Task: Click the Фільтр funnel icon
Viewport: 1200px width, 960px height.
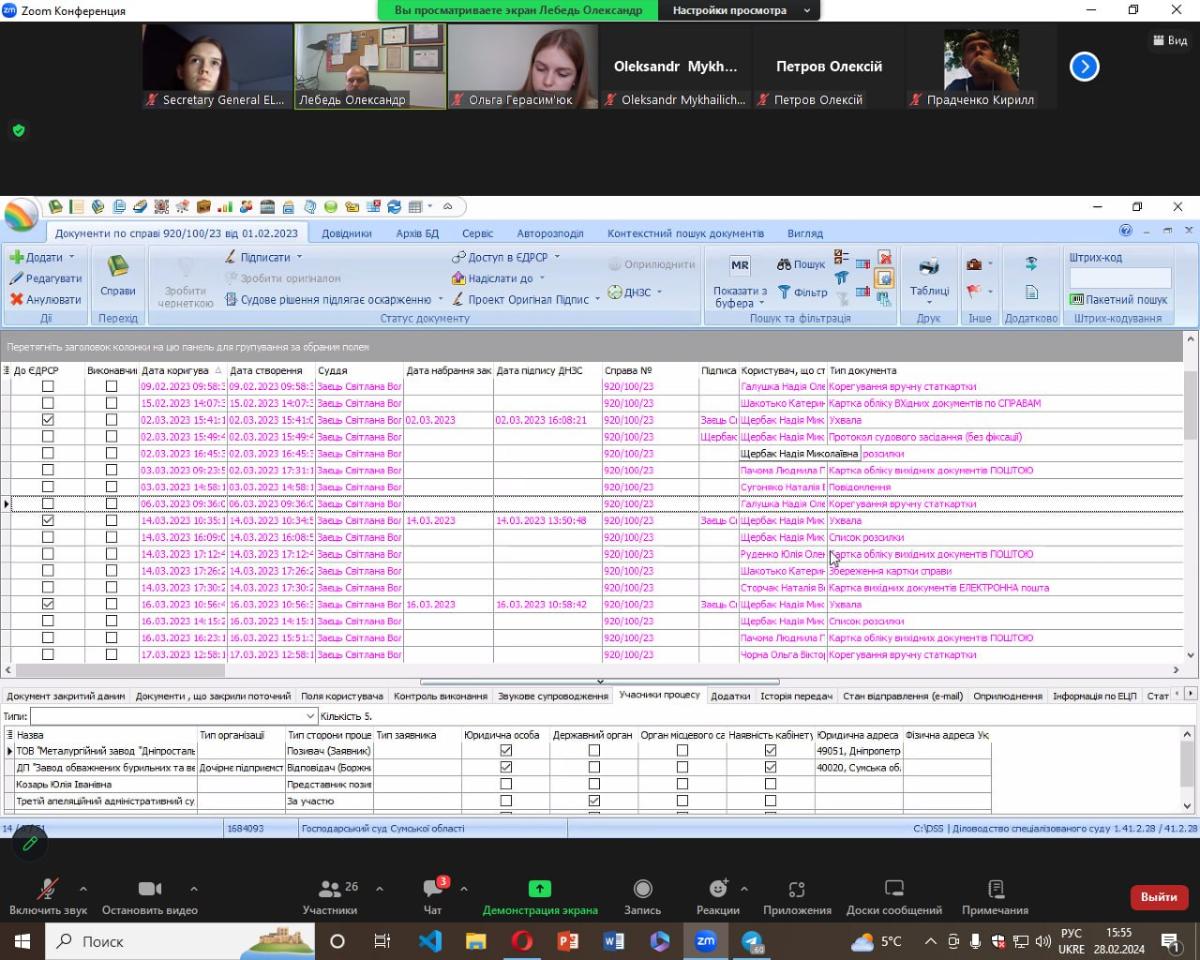Action: coord(784,292)
